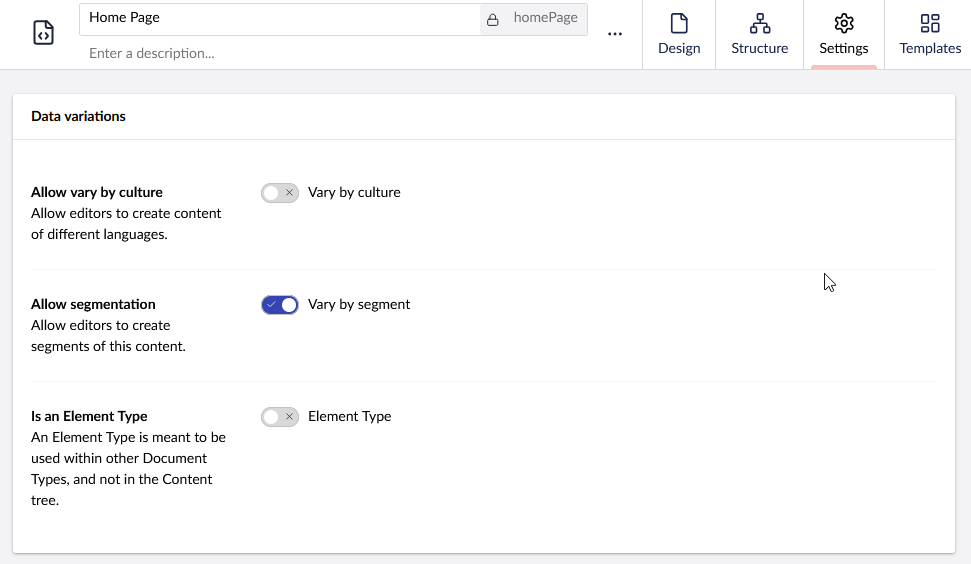Select the Settings tab label
971x564 pixels.
point(844,48)
